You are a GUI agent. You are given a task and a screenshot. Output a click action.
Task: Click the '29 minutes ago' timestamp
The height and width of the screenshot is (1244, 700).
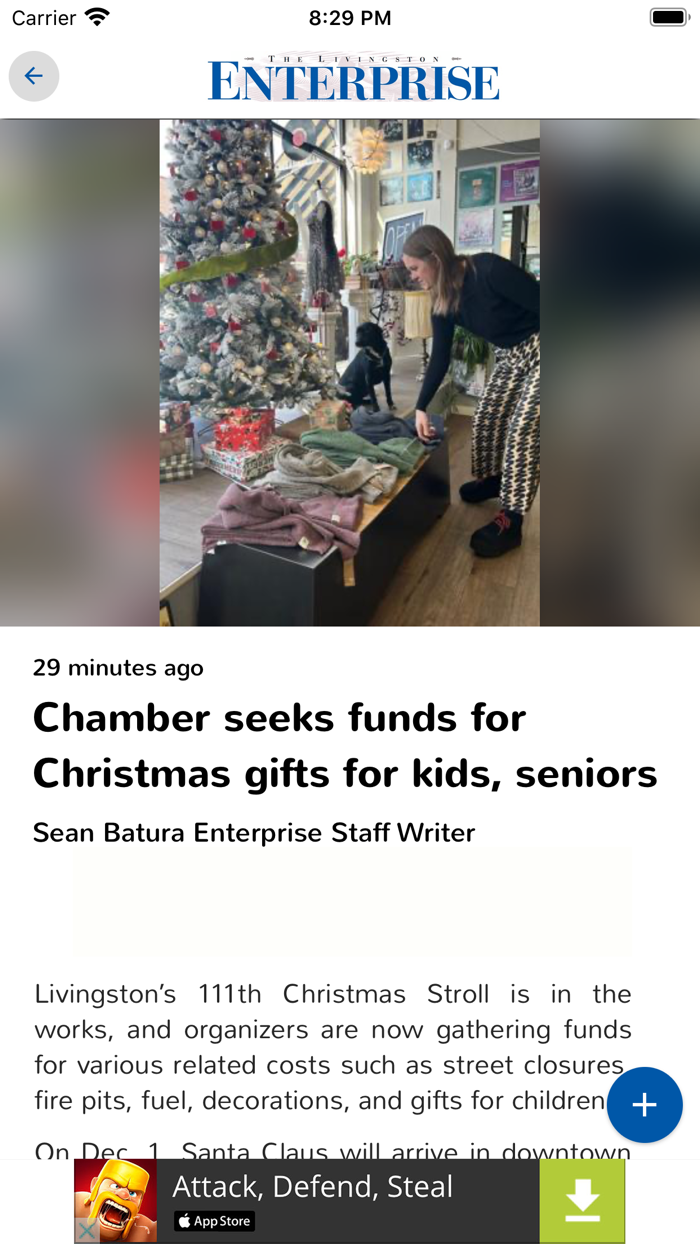[118, 667]
